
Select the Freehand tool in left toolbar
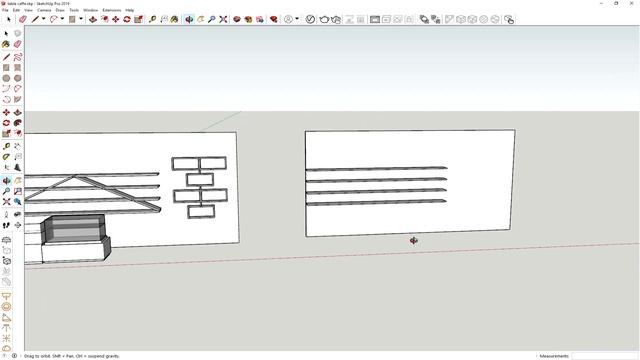point(18,57)
